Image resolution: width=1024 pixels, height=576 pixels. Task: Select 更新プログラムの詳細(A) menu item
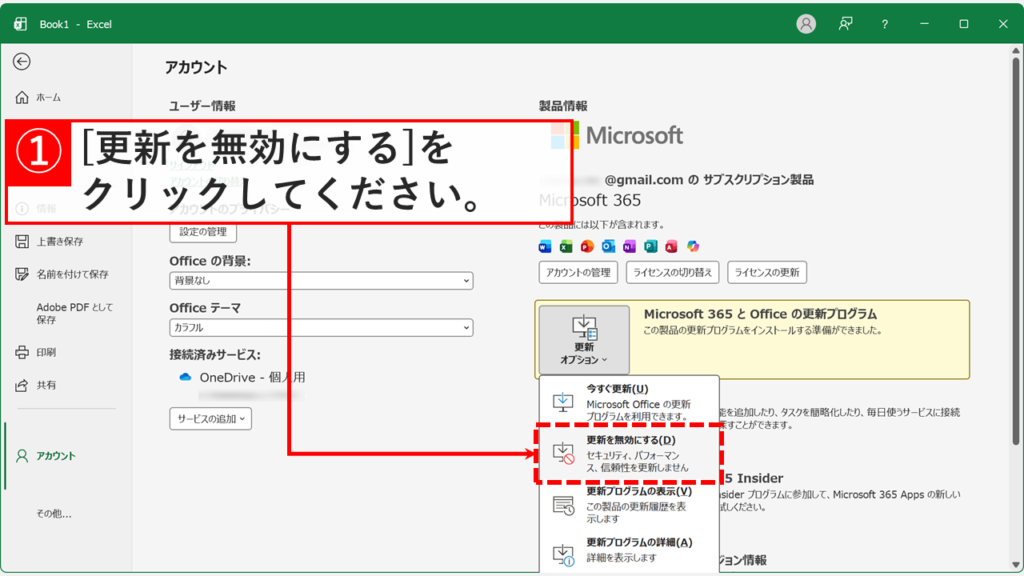pos(629,551)
